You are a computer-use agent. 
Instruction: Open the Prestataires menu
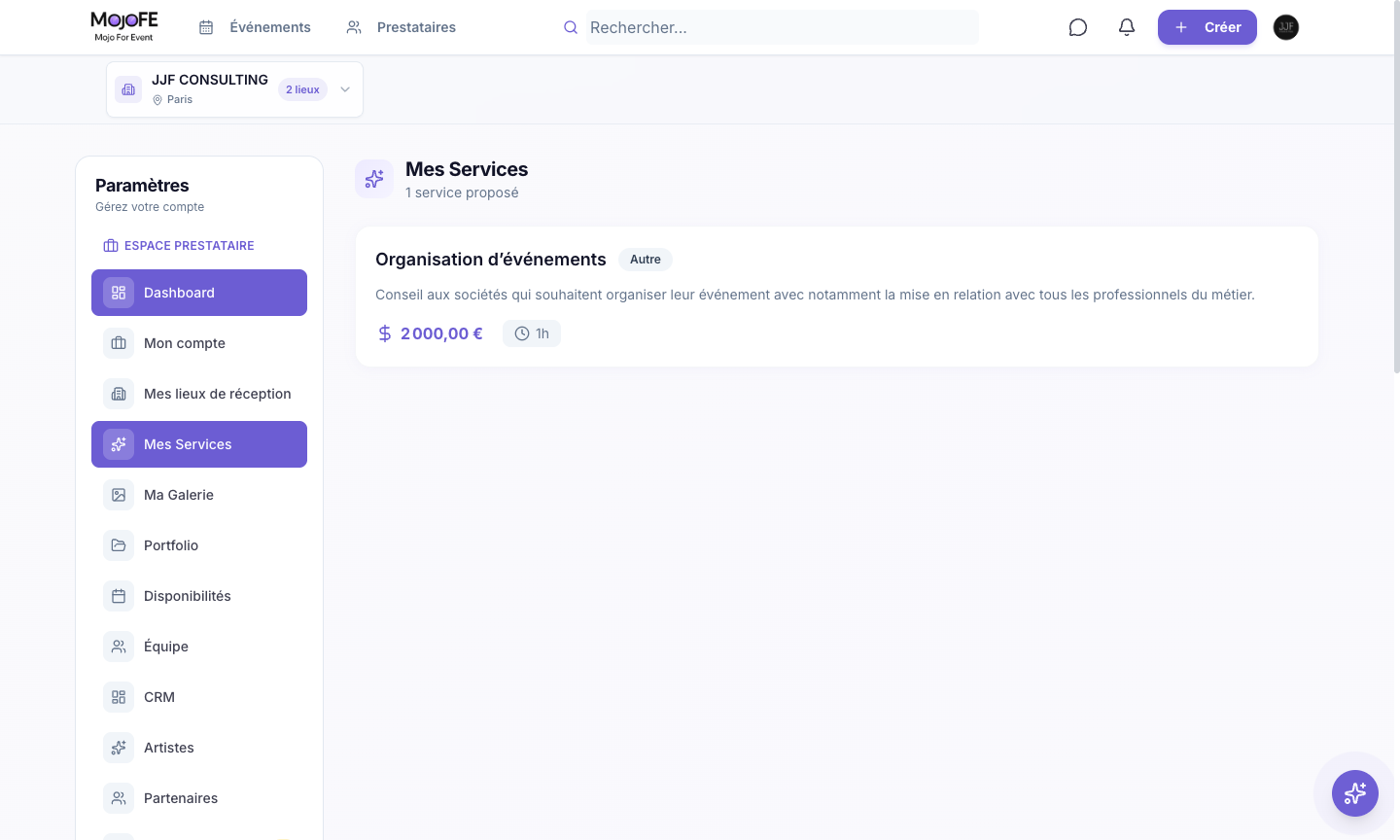click(x=401, y=27)
